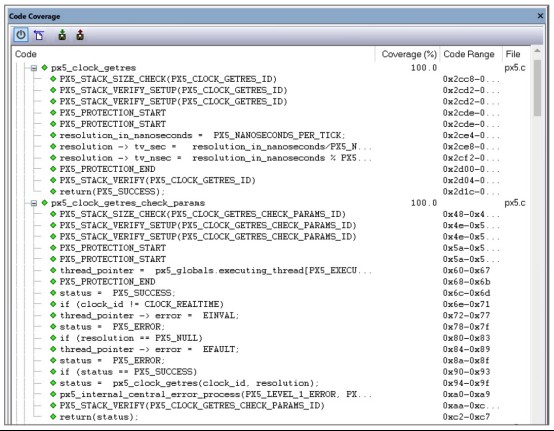The height and width of the screenshot is (431, 554).
Task: Click the green diamond beside px5_clock_getres_check_params
Action: pos(45,203)
